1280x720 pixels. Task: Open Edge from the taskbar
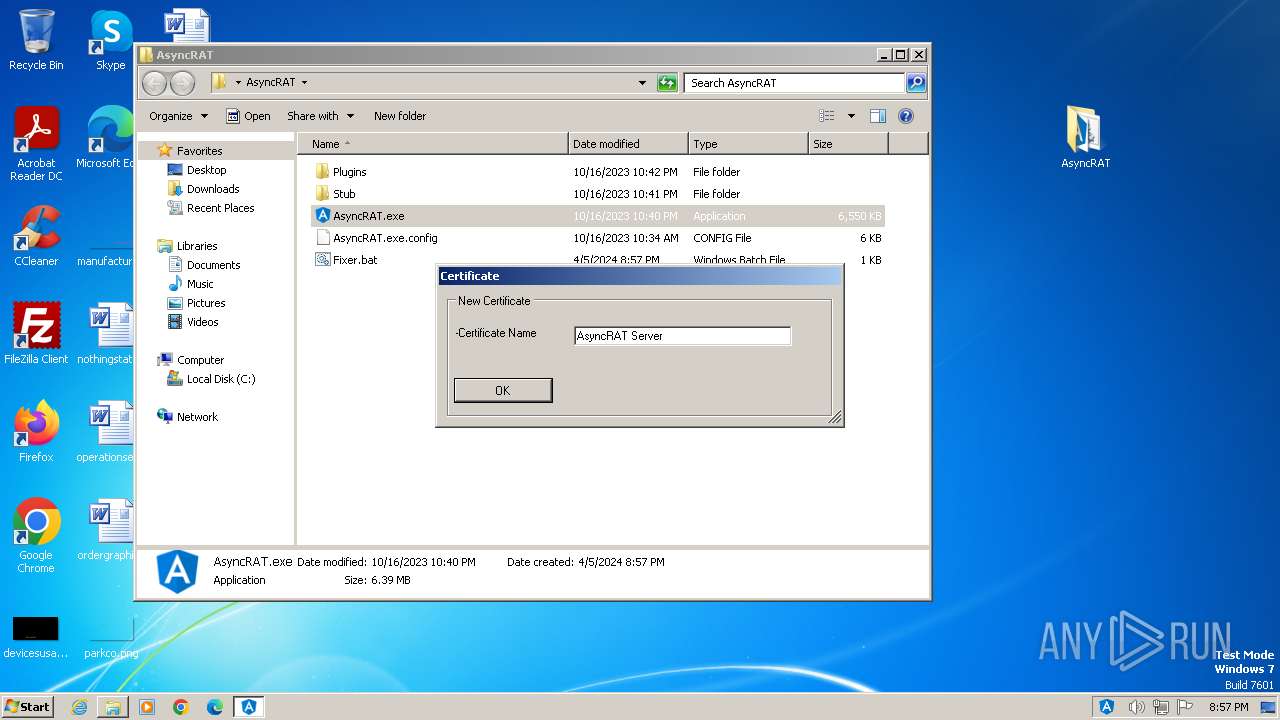tap(215, 707)
